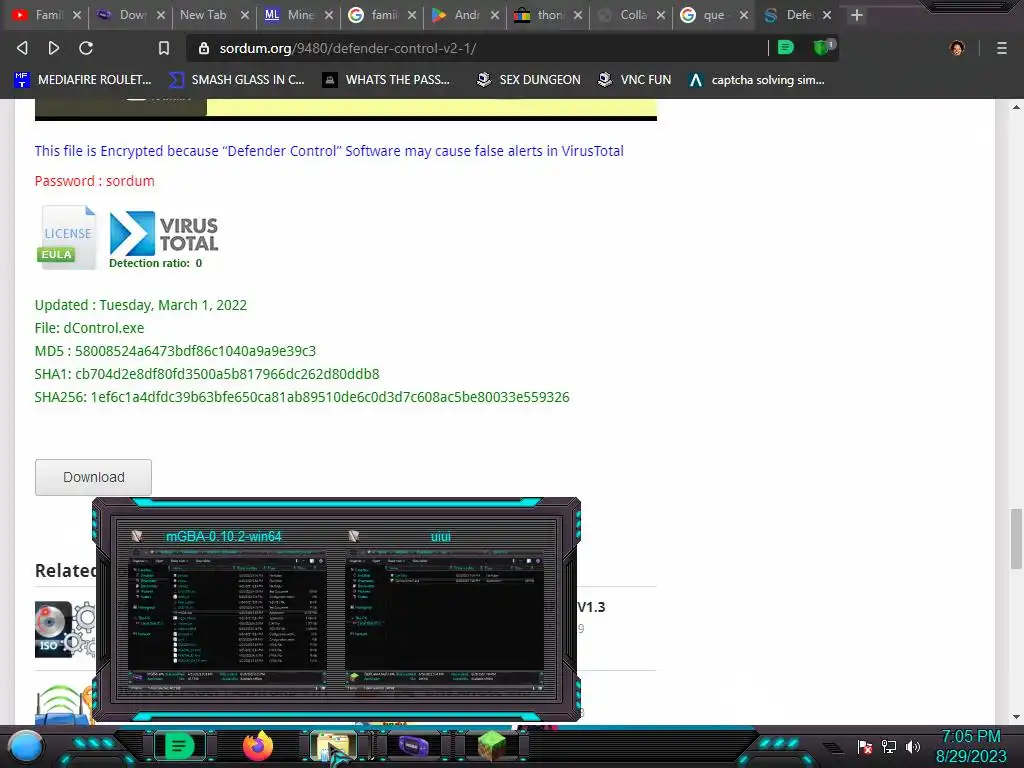Show the clock and date 7:05 PM
Viewport: 1024px width, 768px height.
[971, 746]
